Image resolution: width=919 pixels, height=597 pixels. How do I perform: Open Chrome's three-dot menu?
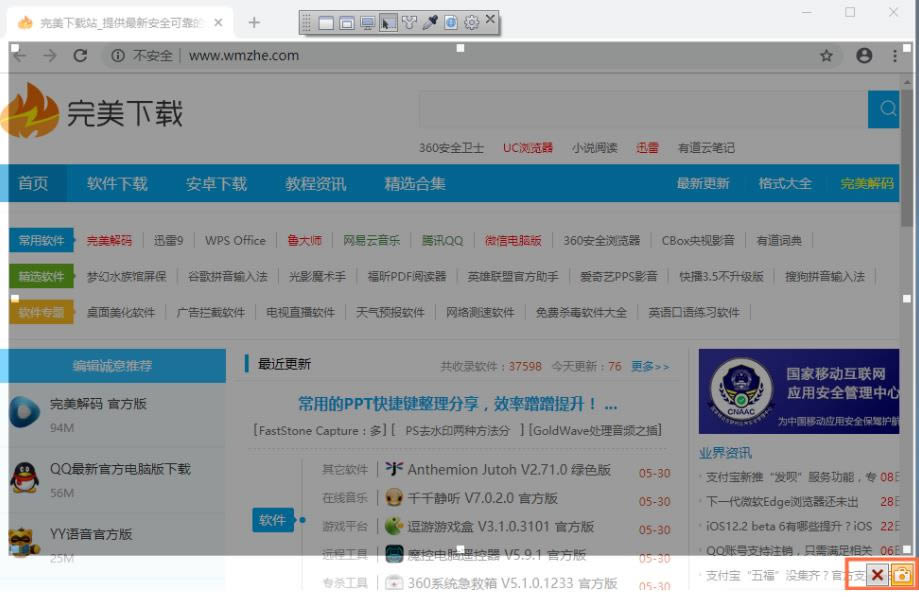pyautogui.click(x=894, y=56)
